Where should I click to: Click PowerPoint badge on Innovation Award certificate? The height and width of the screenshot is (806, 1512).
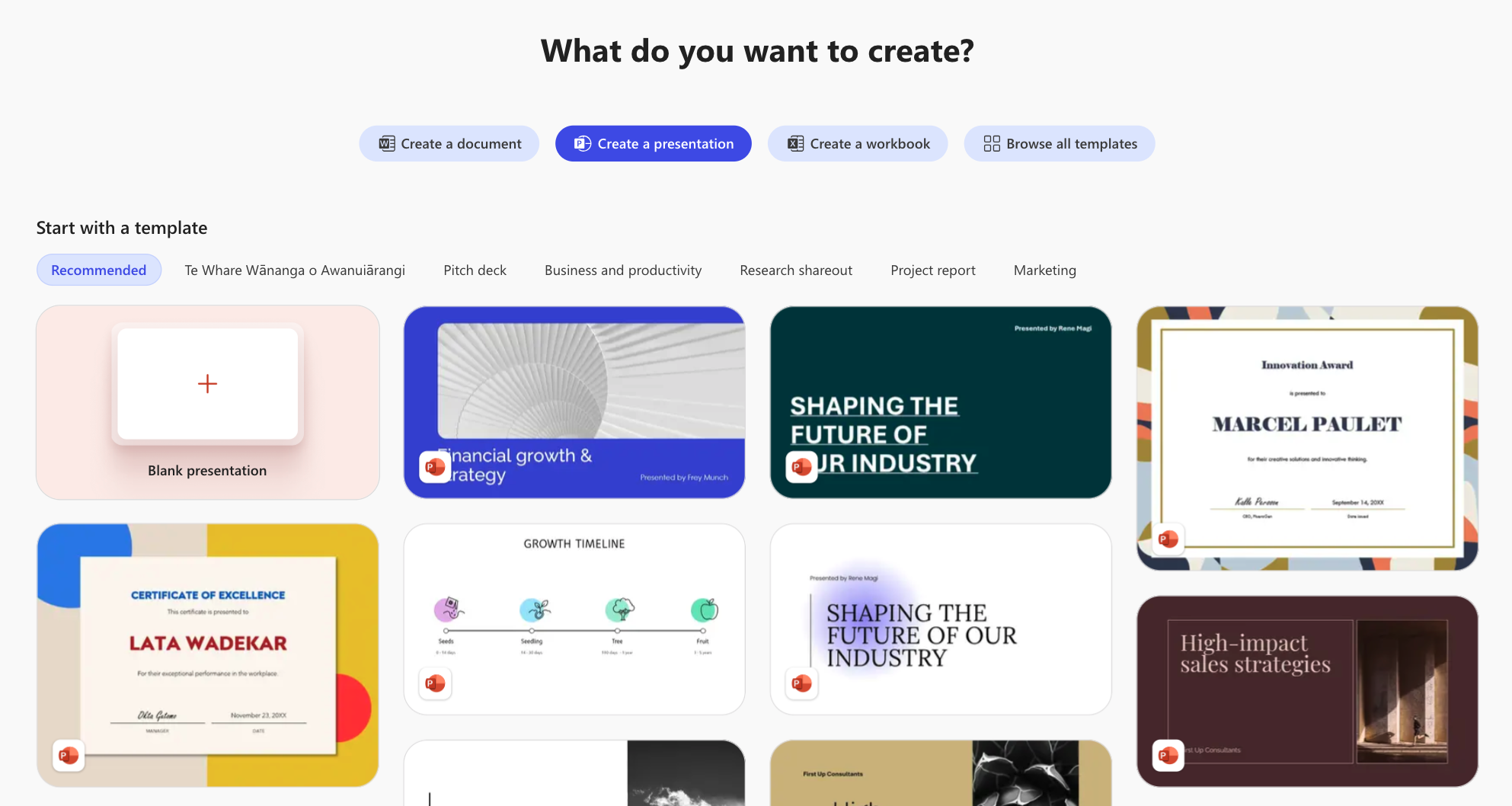click(1168, 539)
